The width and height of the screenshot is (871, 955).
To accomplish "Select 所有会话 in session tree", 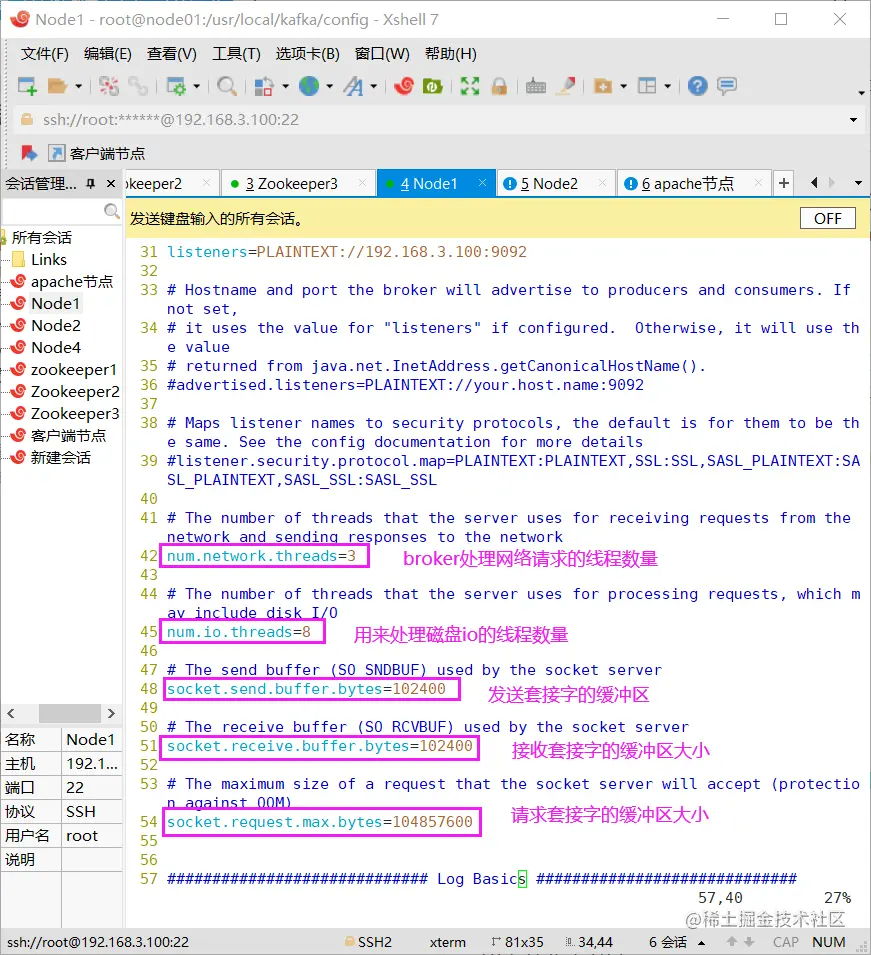I will point(41,237).
